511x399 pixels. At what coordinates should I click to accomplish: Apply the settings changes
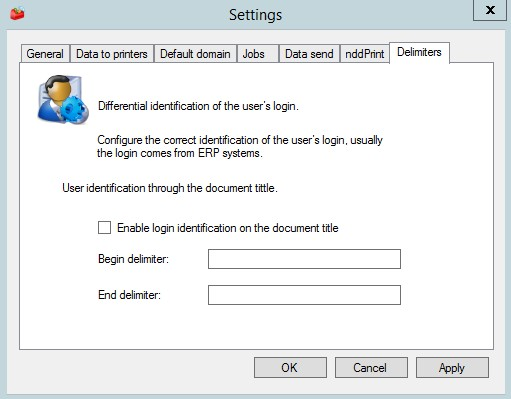point(452,368)
